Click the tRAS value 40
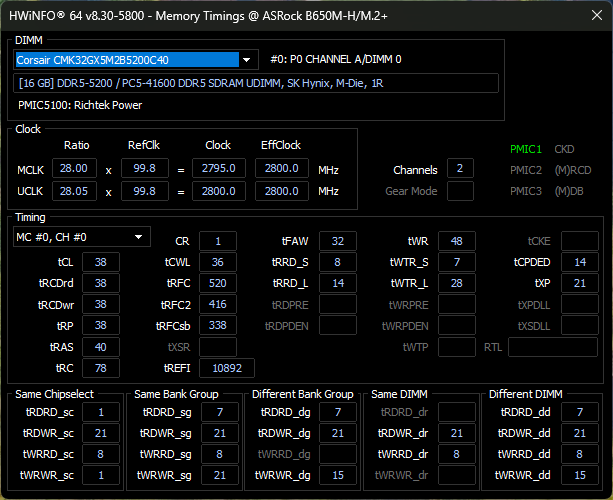The height and width of the screenshot is (500, 613). click(x=100, y=347)
